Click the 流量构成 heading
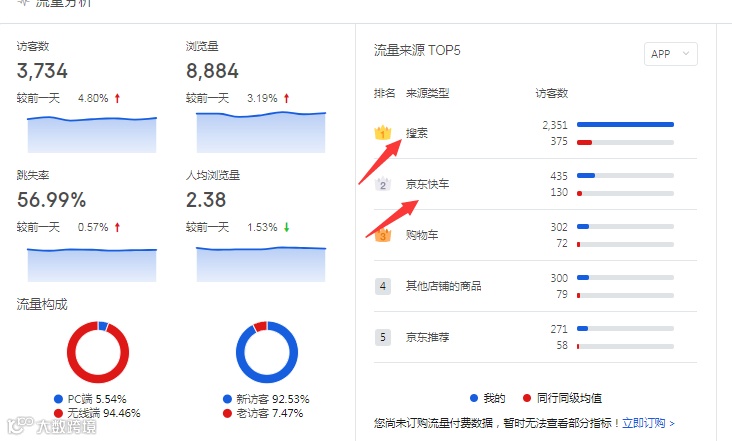This screenshot has width=732, height=441. pos(42,305)
